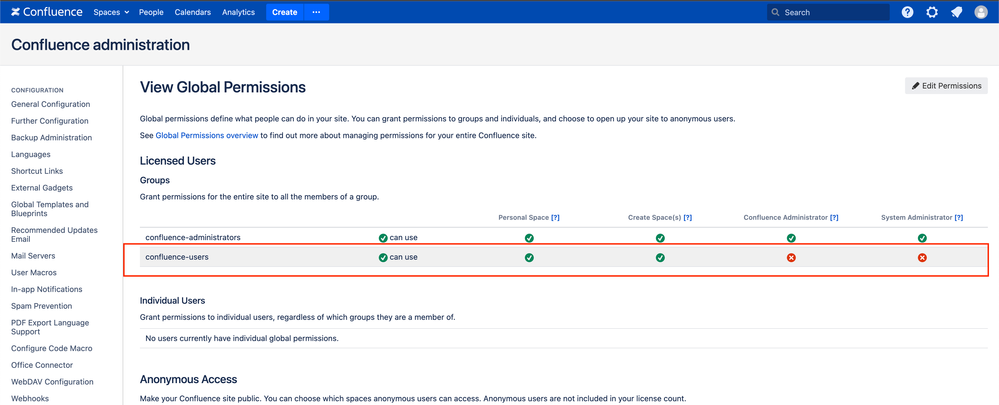Open Create Space(s) help [?] link
999x405 pixels.
pos(687,217)
